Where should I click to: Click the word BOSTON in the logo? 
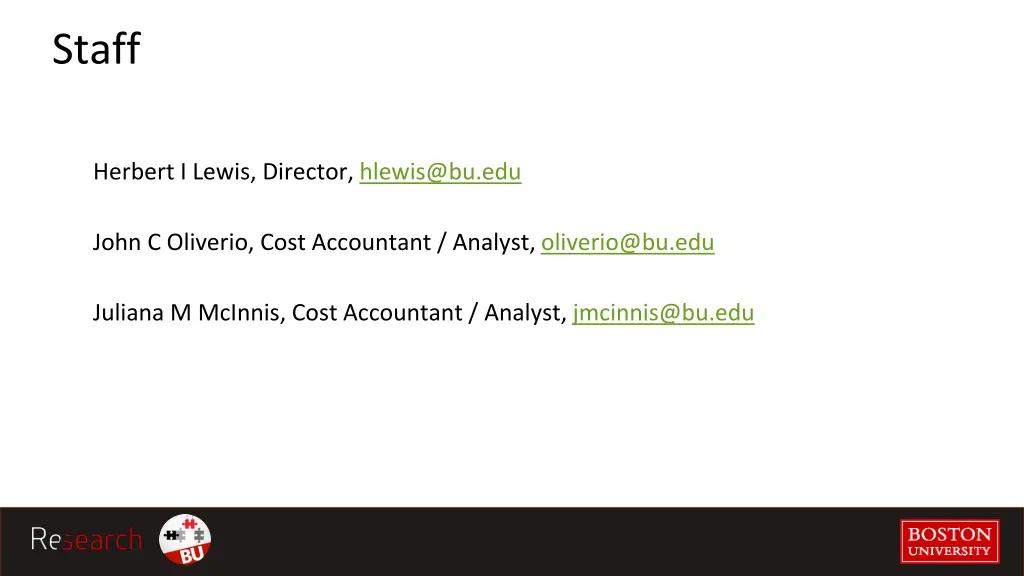click(x=950, y=534)
